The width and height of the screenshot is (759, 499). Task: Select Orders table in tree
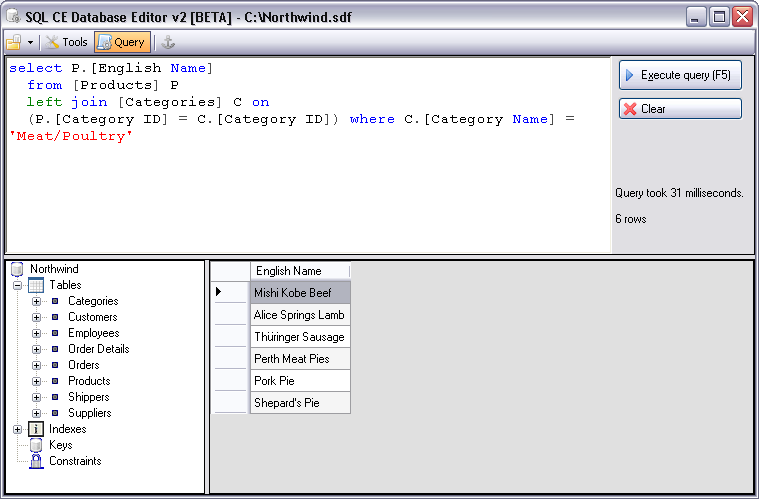point(84,364)
